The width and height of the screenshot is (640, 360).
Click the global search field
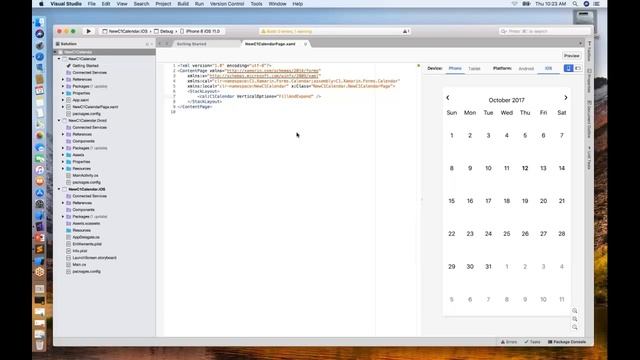point(545,31)
